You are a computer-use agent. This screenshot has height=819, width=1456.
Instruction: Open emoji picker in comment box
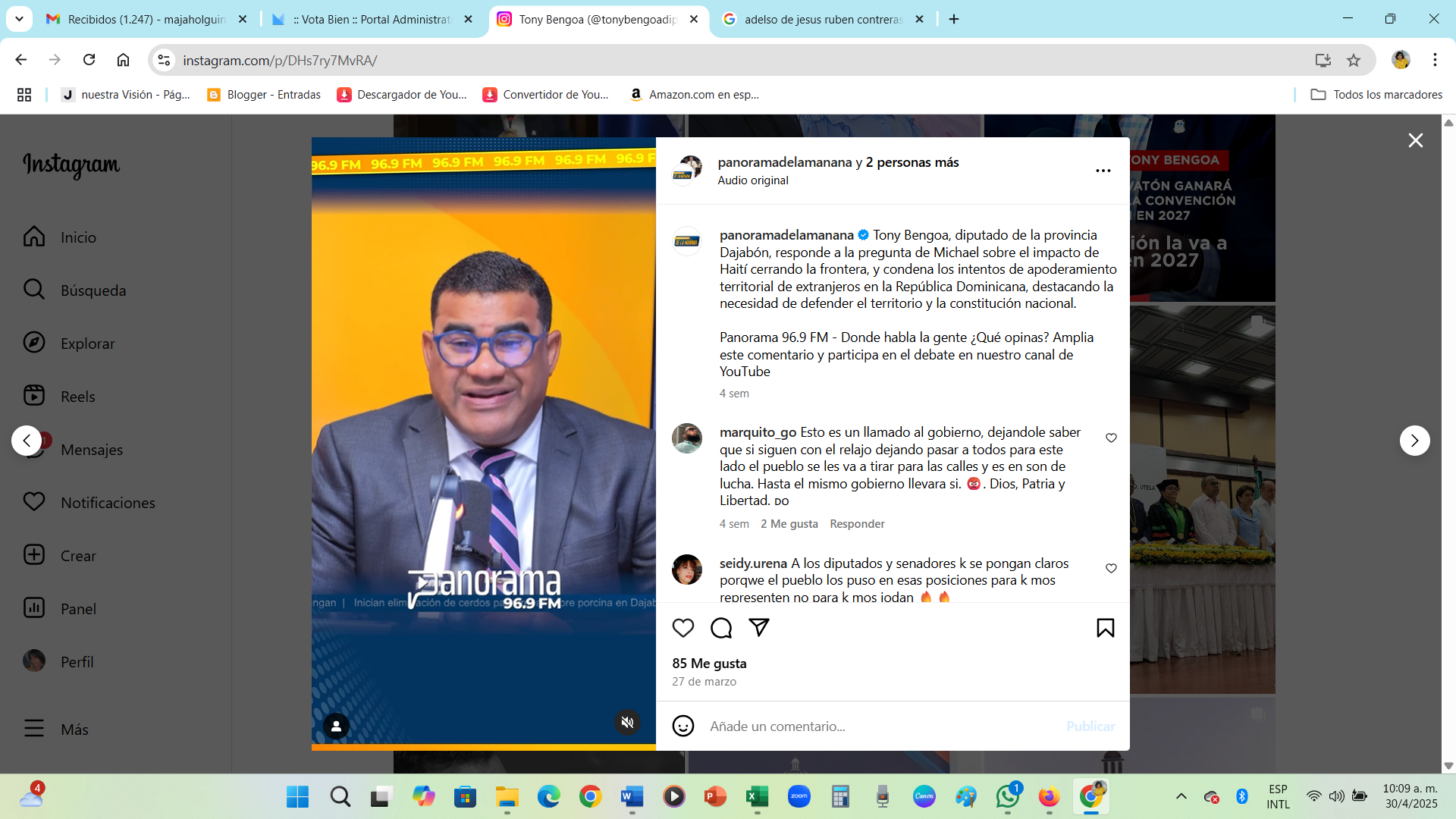(x=683, y=726)
